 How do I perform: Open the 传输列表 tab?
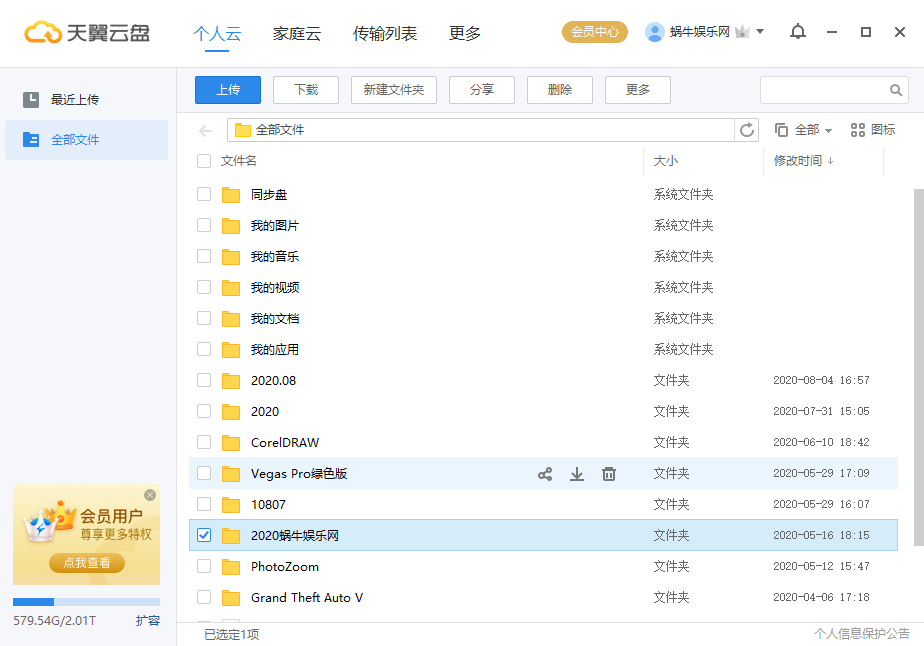(385, 32)
